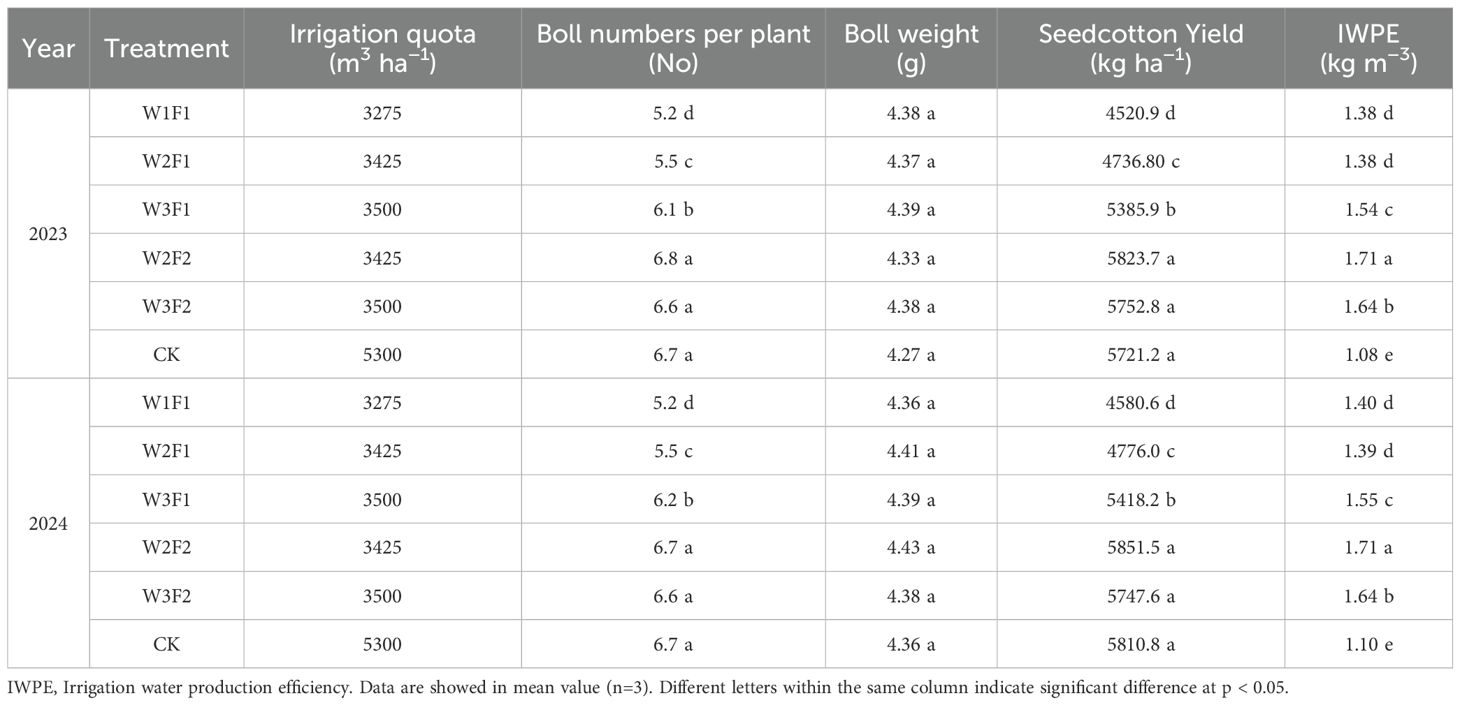The height and width of the screenshot is (705, 1460).
Task: Click the IWPE column header
Action: (x=1367, y=48)
